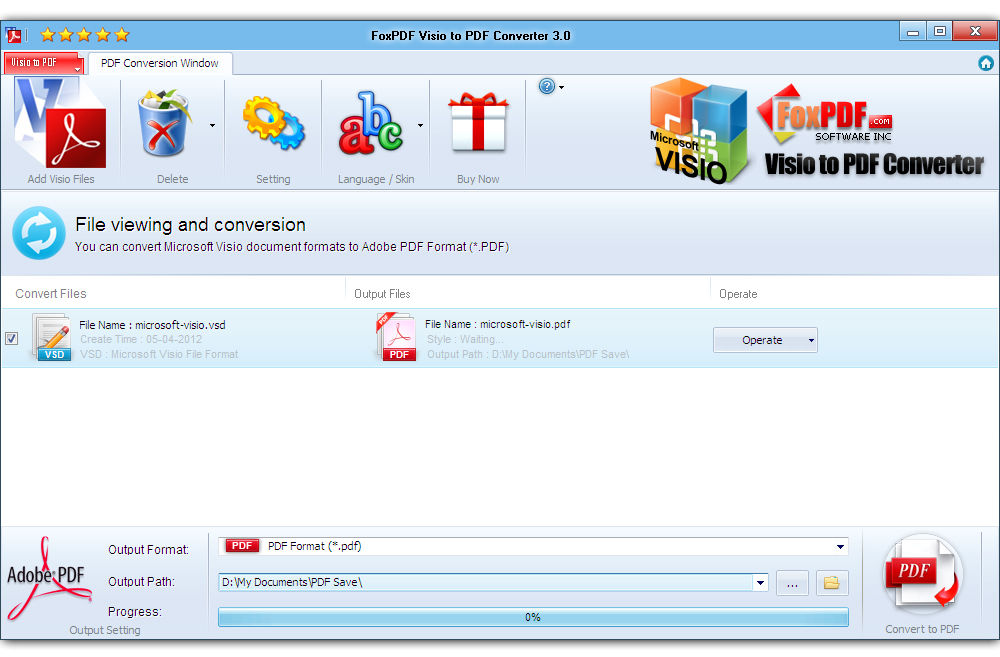Open the red Visio to PDF menu
This screenshot has width=1000, height=657.
coord(43,63)
